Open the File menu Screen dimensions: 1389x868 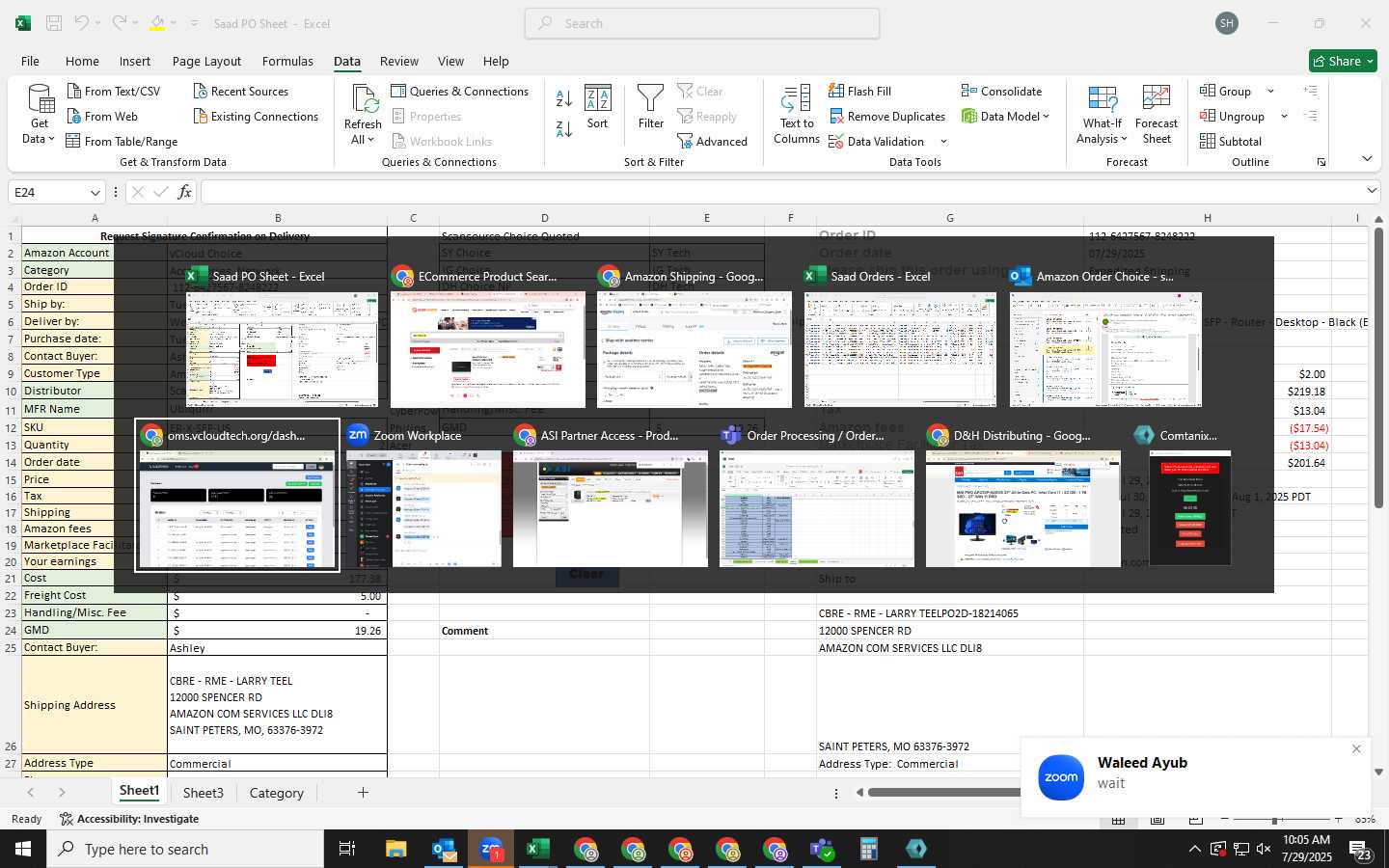(x=30, y=61)
